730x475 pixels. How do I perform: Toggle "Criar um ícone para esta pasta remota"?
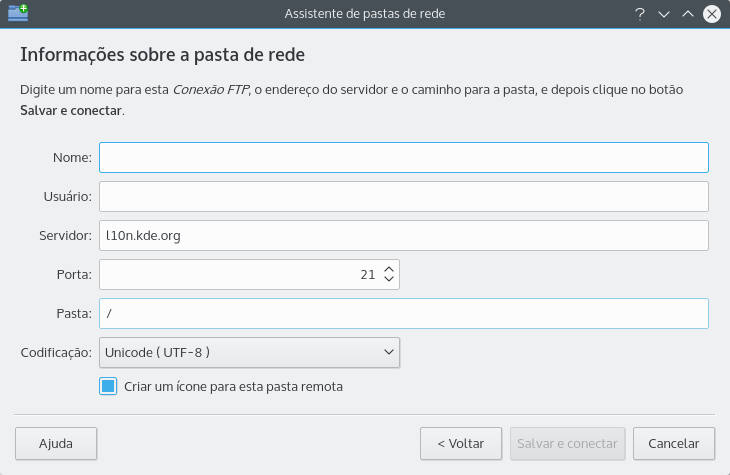108,386
